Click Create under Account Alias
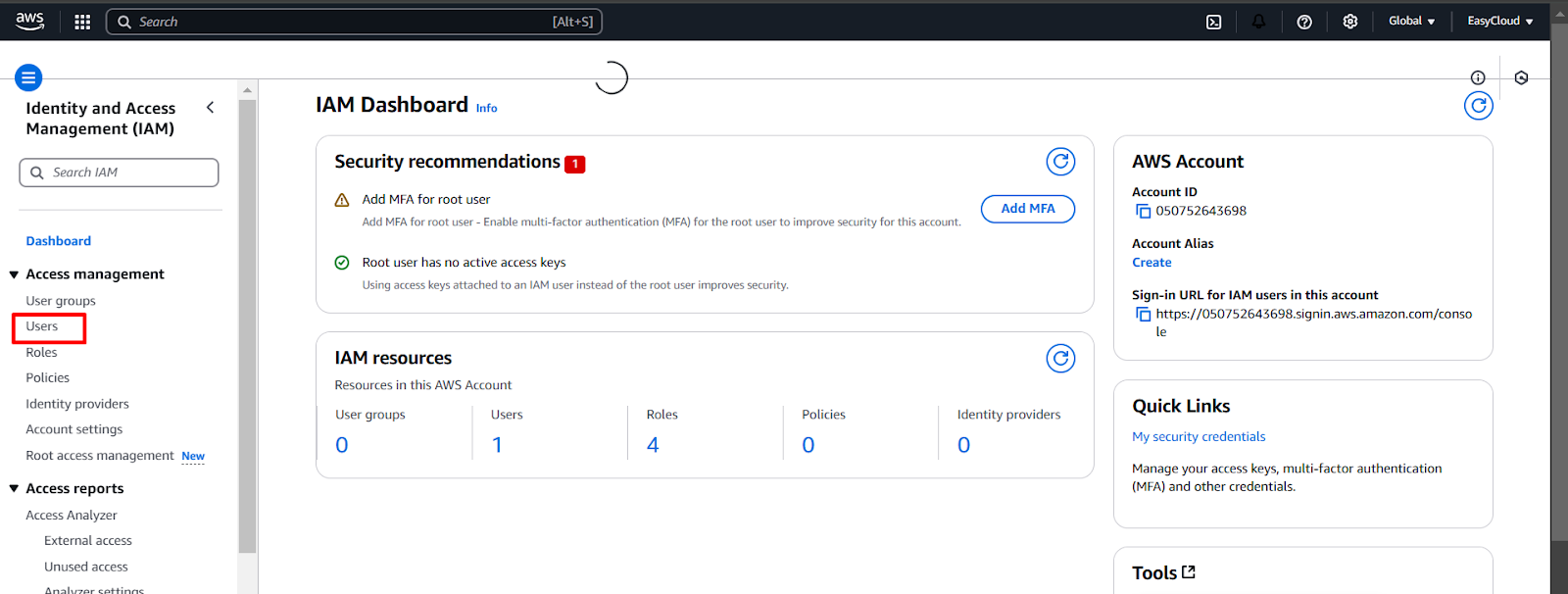 (1151, 263)
